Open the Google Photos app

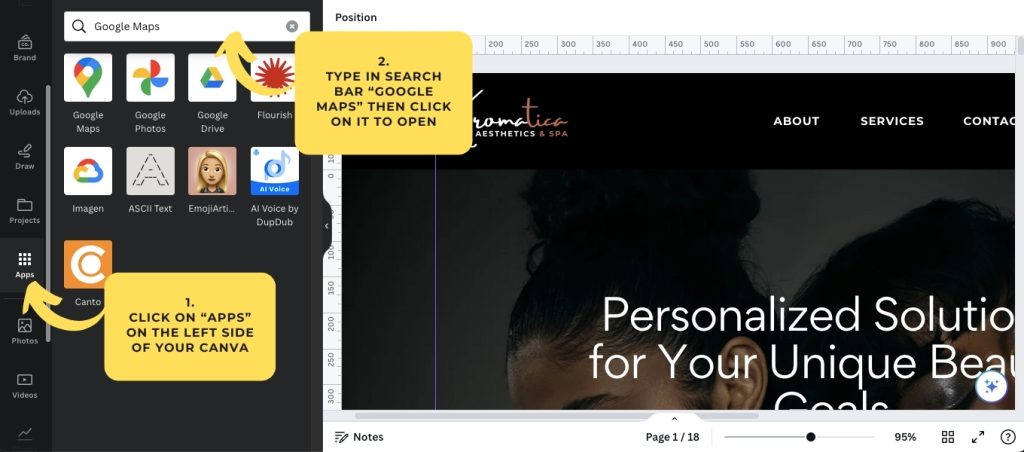point(150,78)
